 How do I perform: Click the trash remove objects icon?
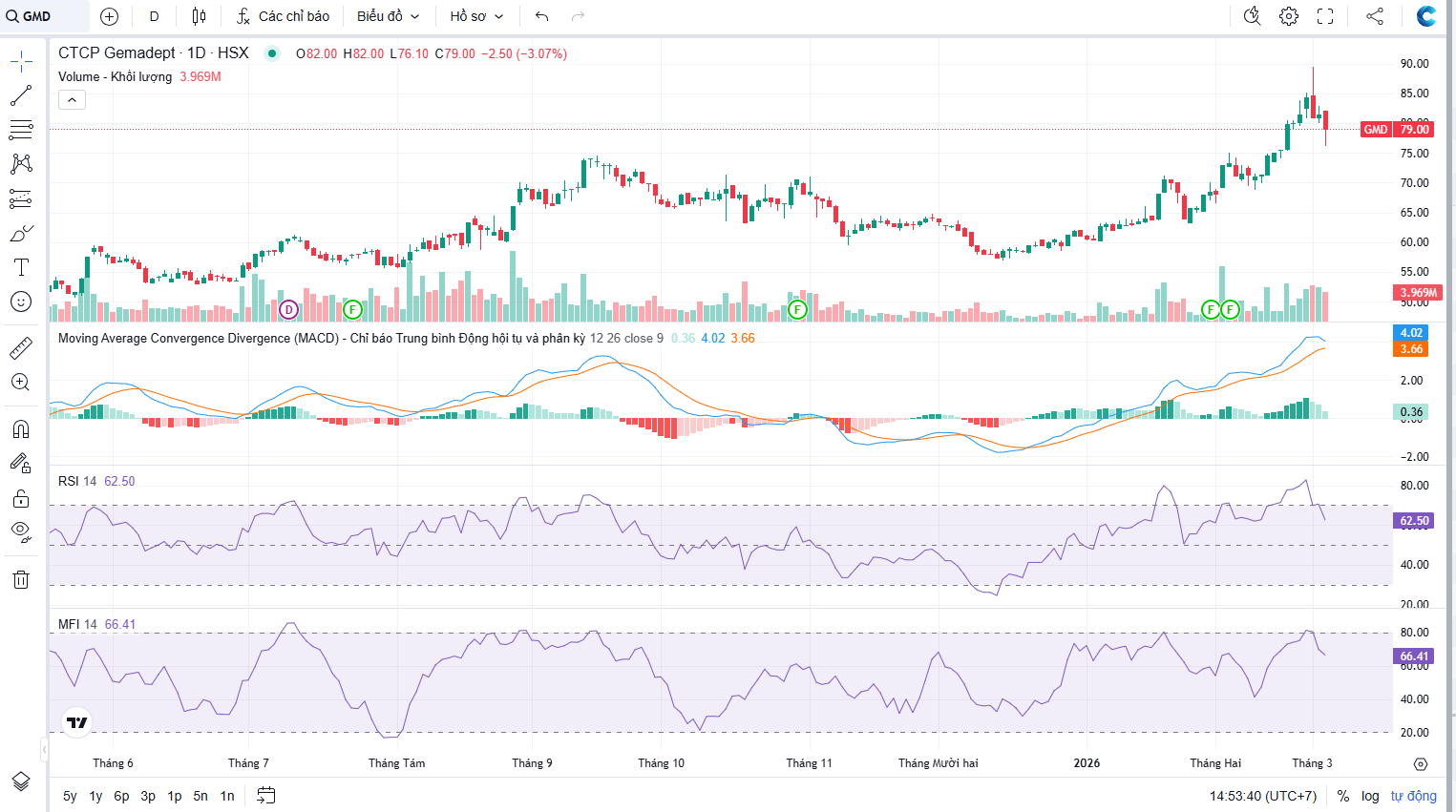point(21,579)
